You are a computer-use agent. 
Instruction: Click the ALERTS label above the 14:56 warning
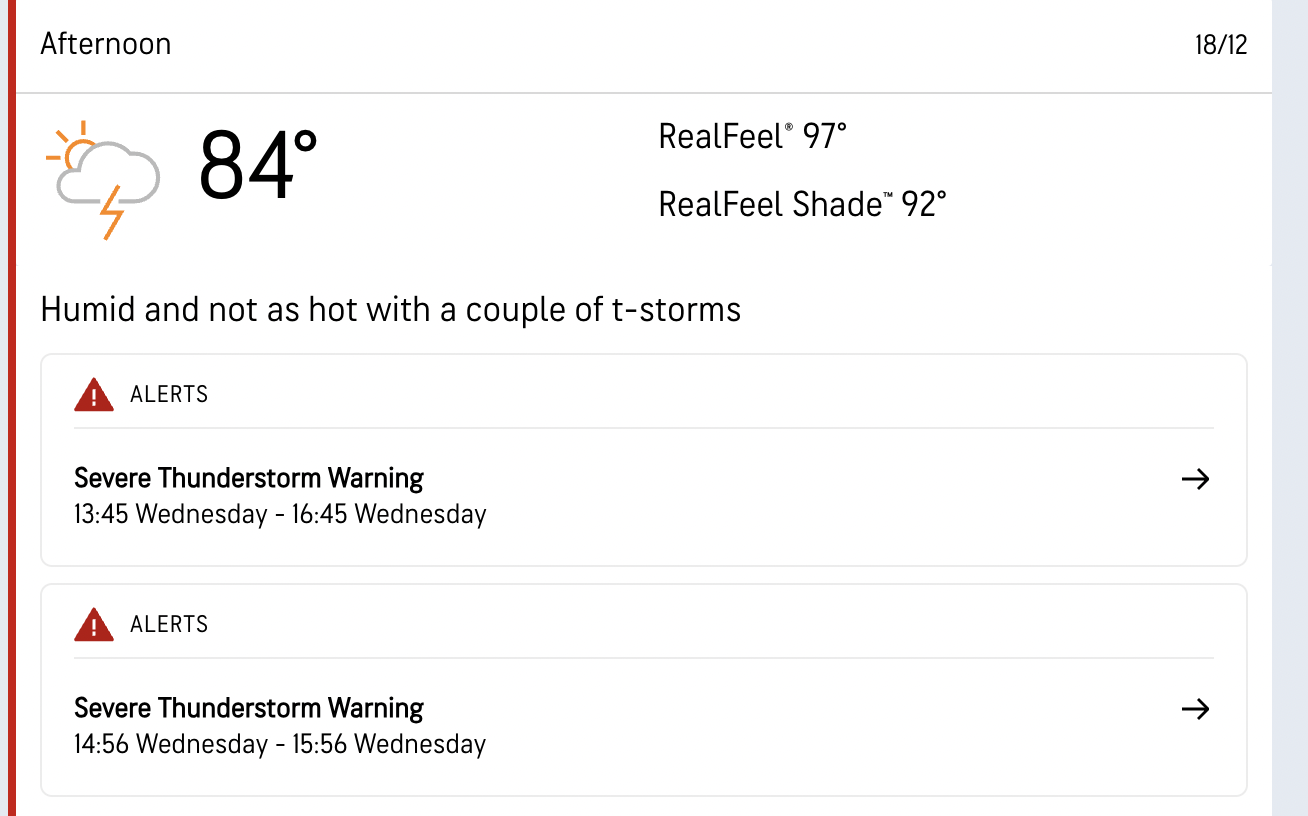click(x=169, y=624)
